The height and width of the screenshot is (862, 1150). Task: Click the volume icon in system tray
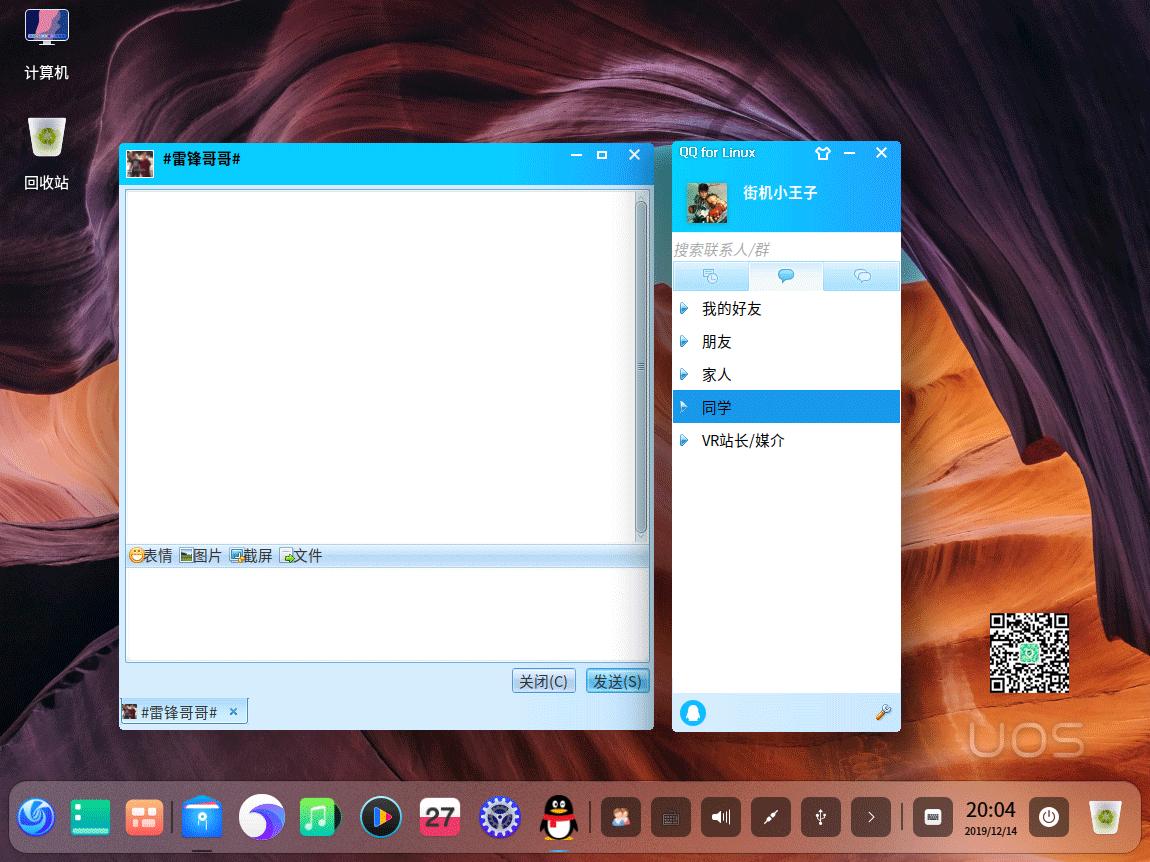coord(720,817)
